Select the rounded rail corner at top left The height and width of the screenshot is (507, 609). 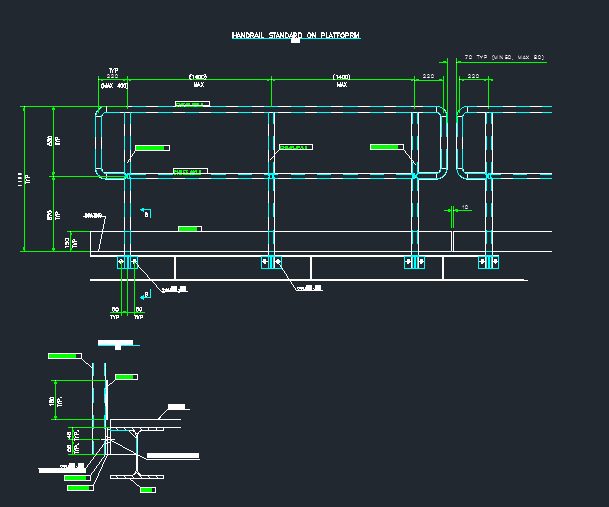(x=100, y=112)
